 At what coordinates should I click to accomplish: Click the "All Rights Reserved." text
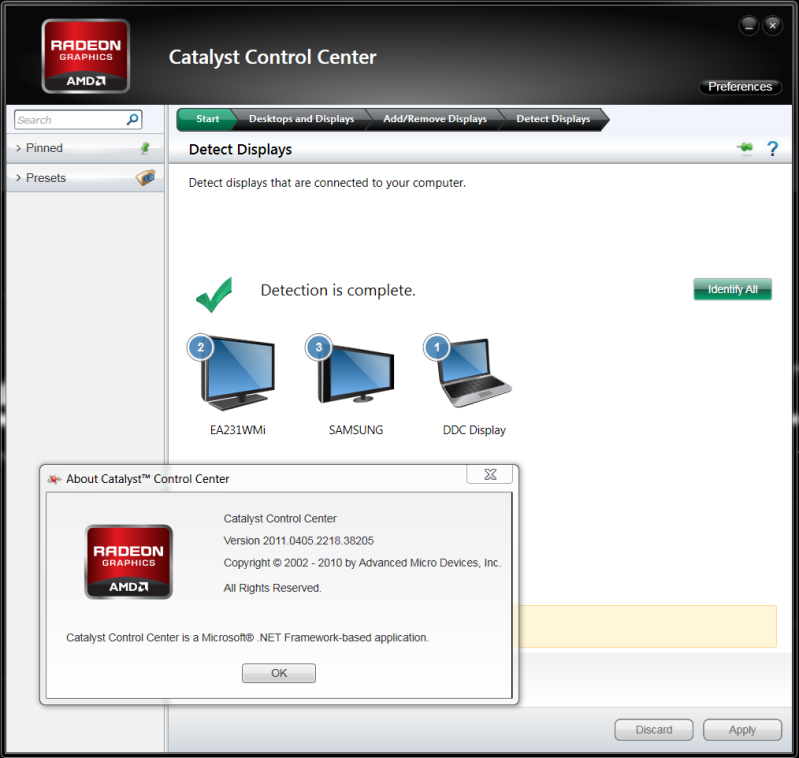(272, 588)
